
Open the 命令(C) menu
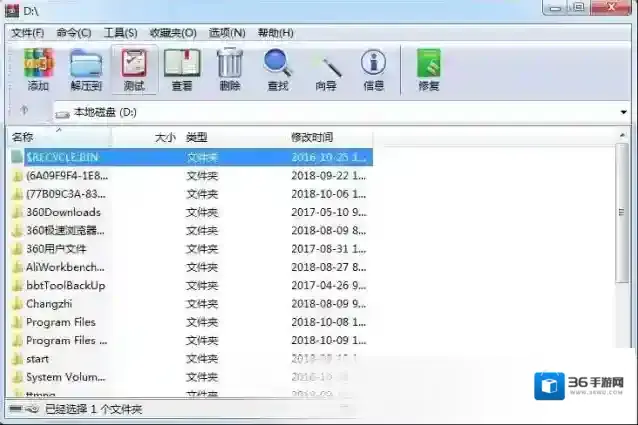coord(74,33)
